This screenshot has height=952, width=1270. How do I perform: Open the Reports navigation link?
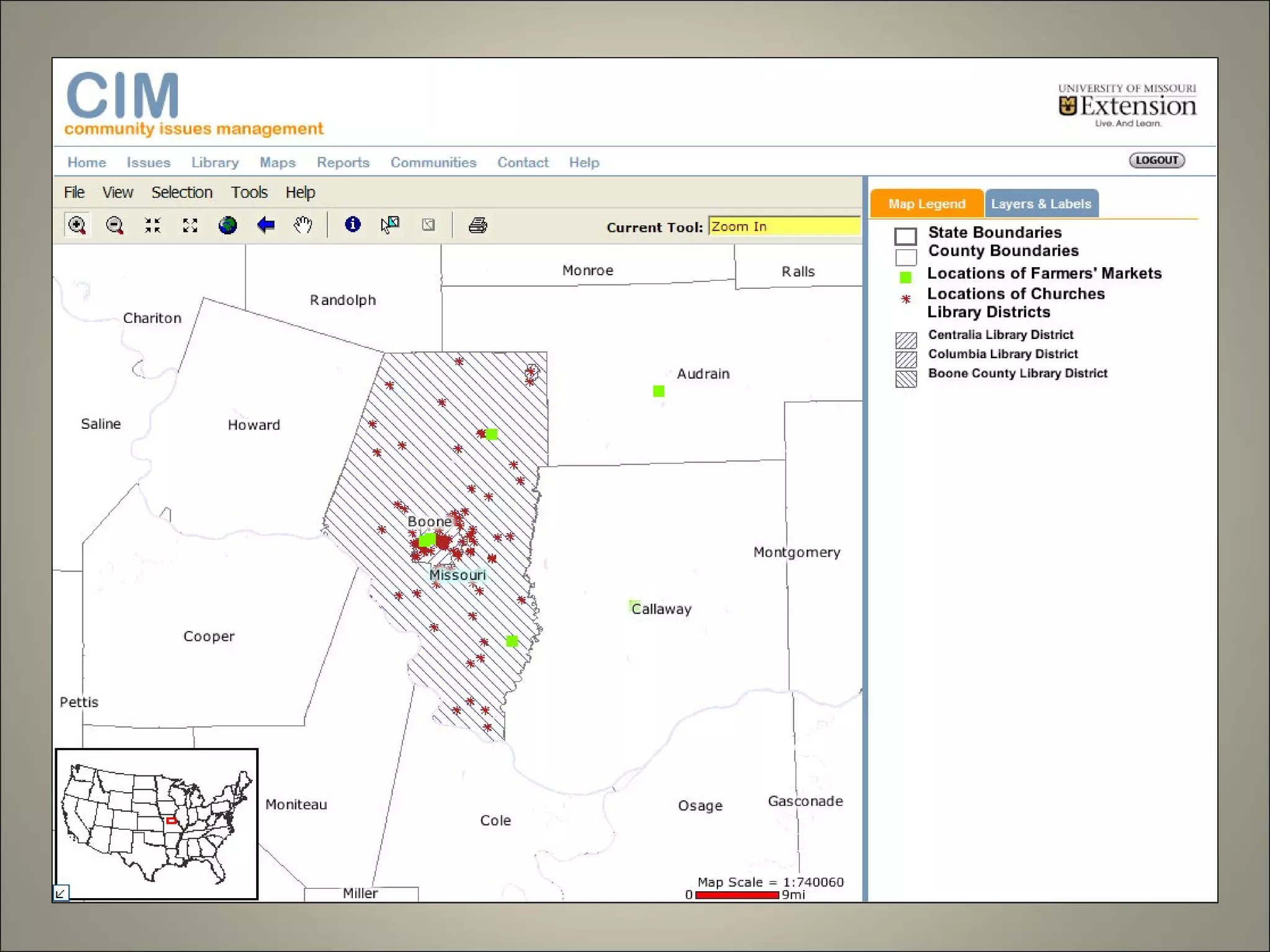(343, 162)
